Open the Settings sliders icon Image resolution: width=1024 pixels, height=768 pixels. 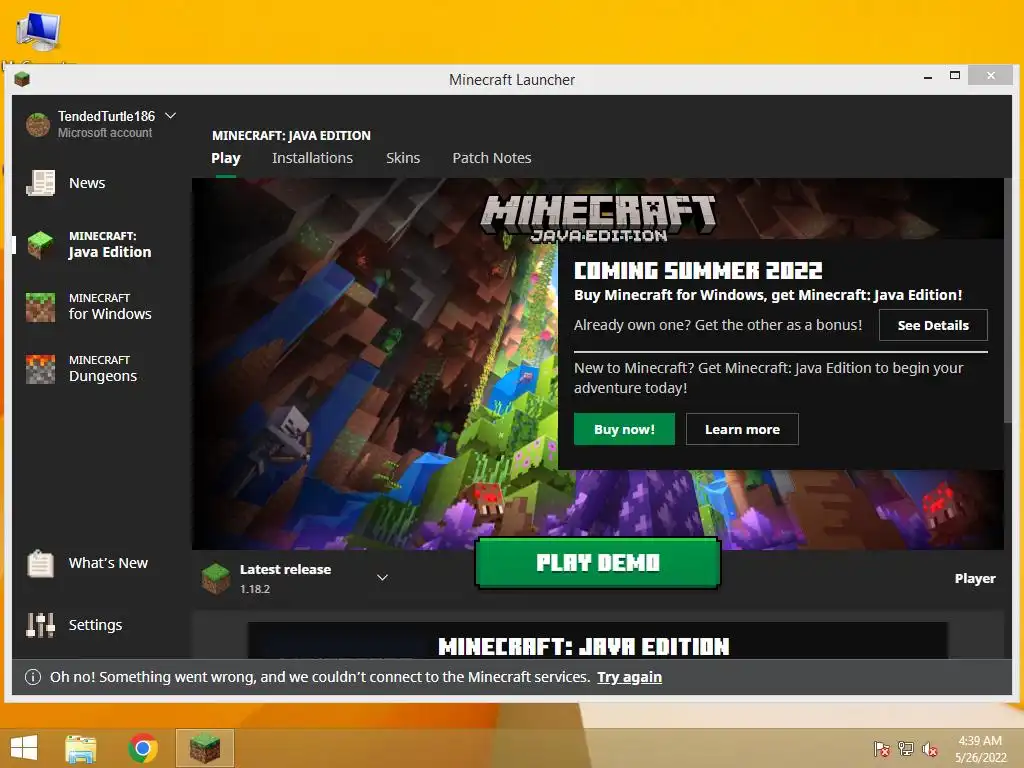click(40, 625)
